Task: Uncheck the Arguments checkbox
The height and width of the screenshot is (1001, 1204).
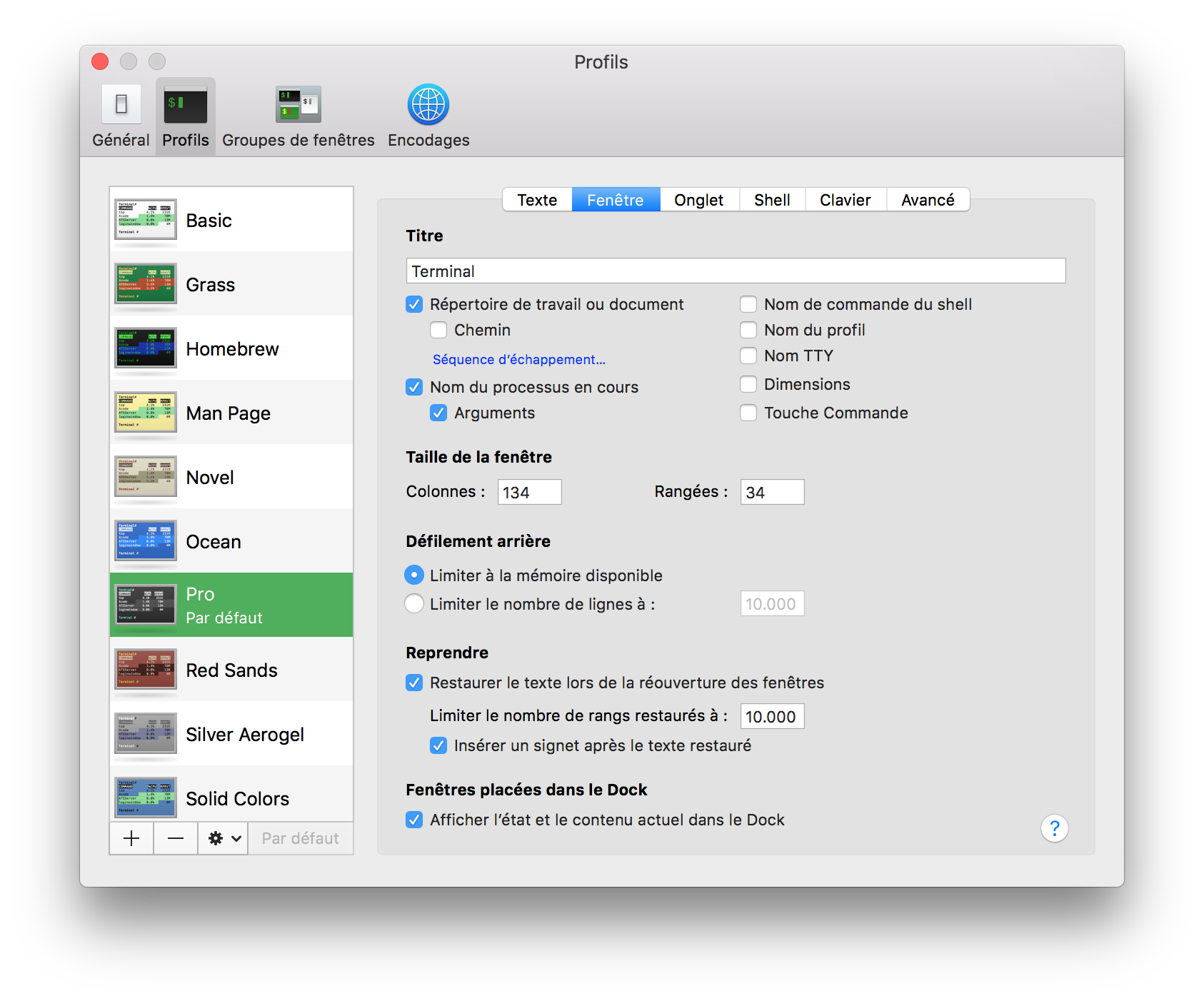Action: 438,413
